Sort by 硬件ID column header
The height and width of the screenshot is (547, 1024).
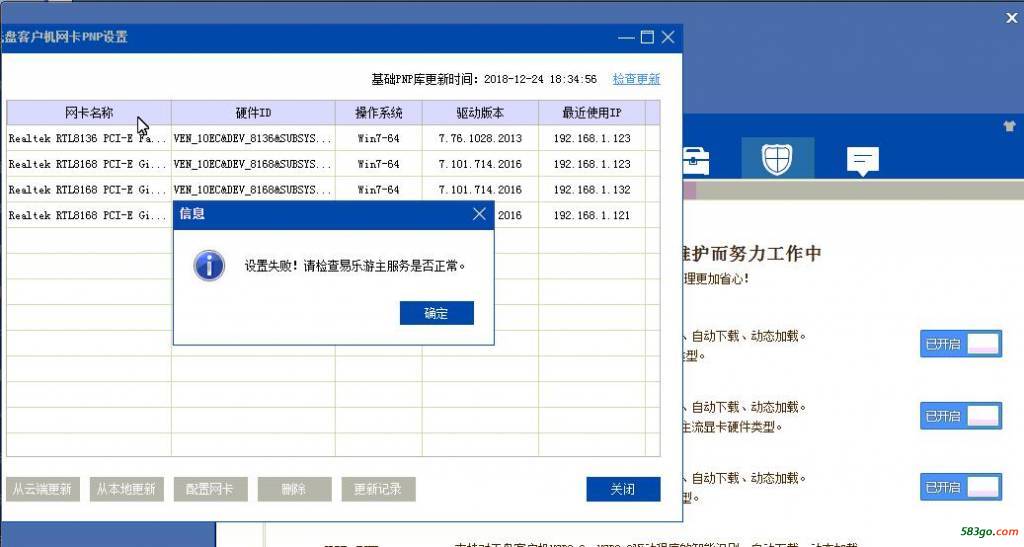point(253,112)
